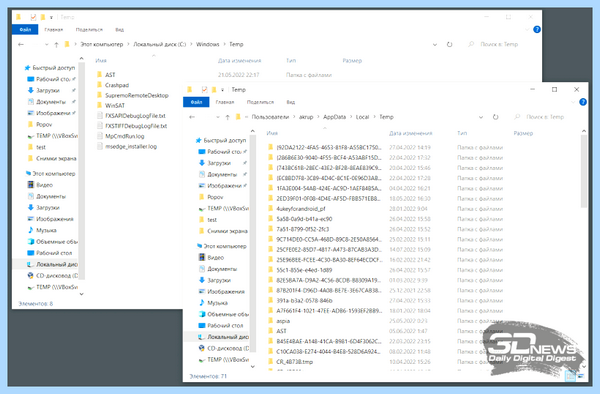Select the AST folder in back window
This screenshot has width=600, height=394.
tap(110, 75)
